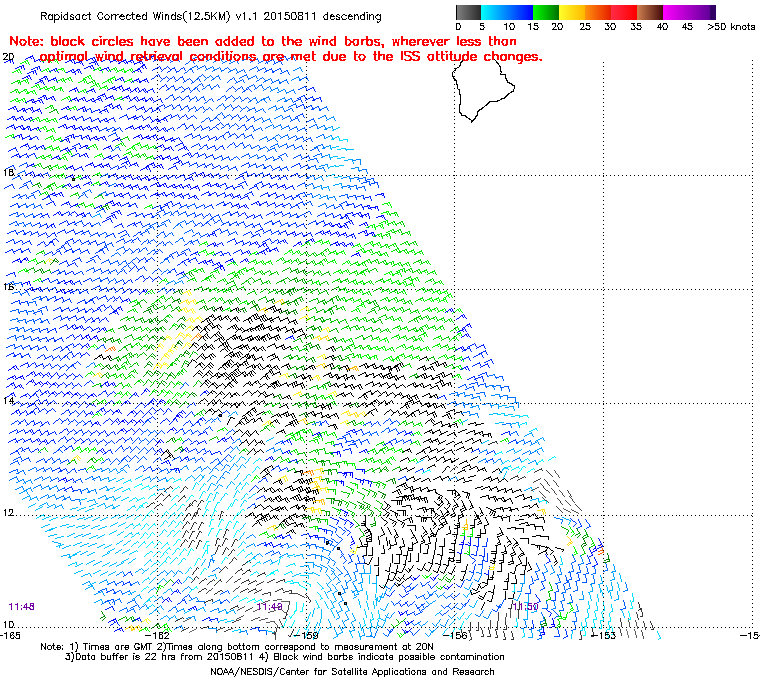
Task: Click the magenta 40-45 knots legend swatch
Action: click(676, 12)
